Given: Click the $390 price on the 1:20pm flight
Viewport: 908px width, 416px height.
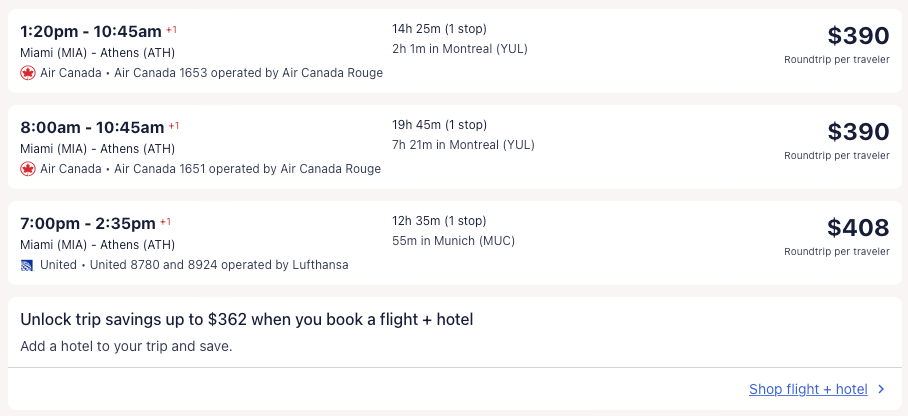Looking at the screenshot, I should [x=857, y=36].
